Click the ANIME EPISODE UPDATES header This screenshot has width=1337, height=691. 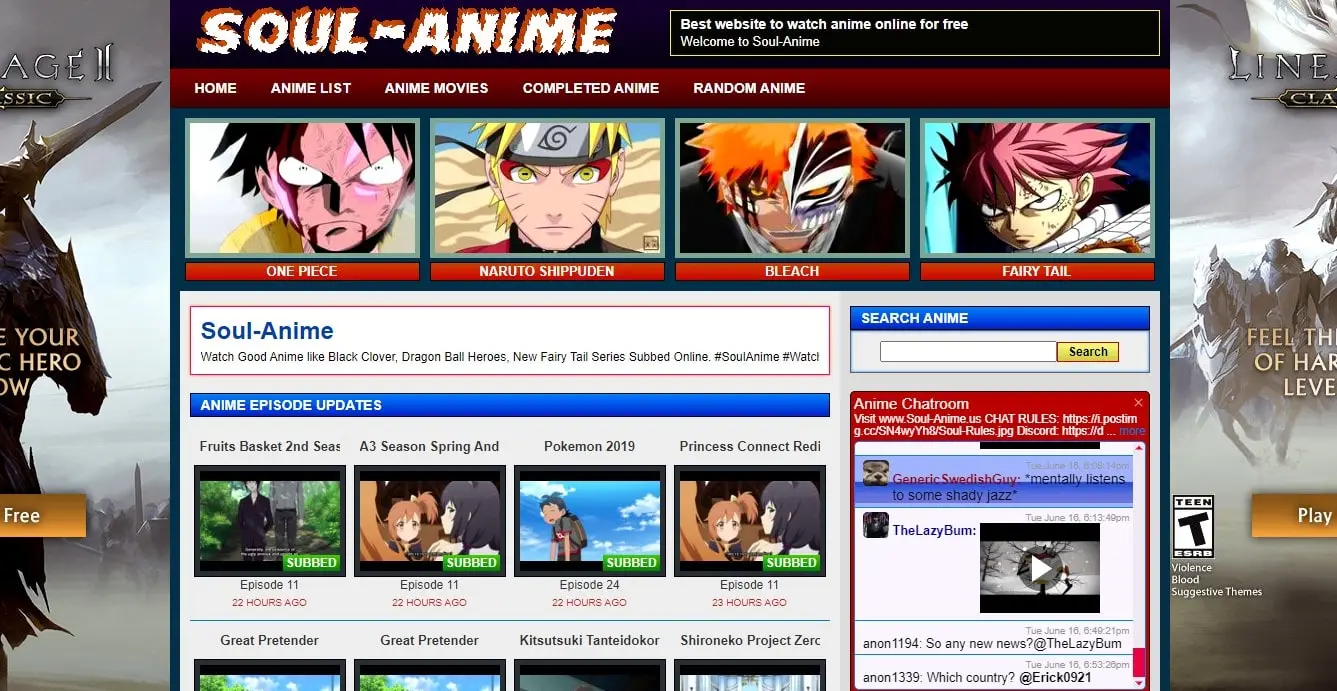click(510, 405)
